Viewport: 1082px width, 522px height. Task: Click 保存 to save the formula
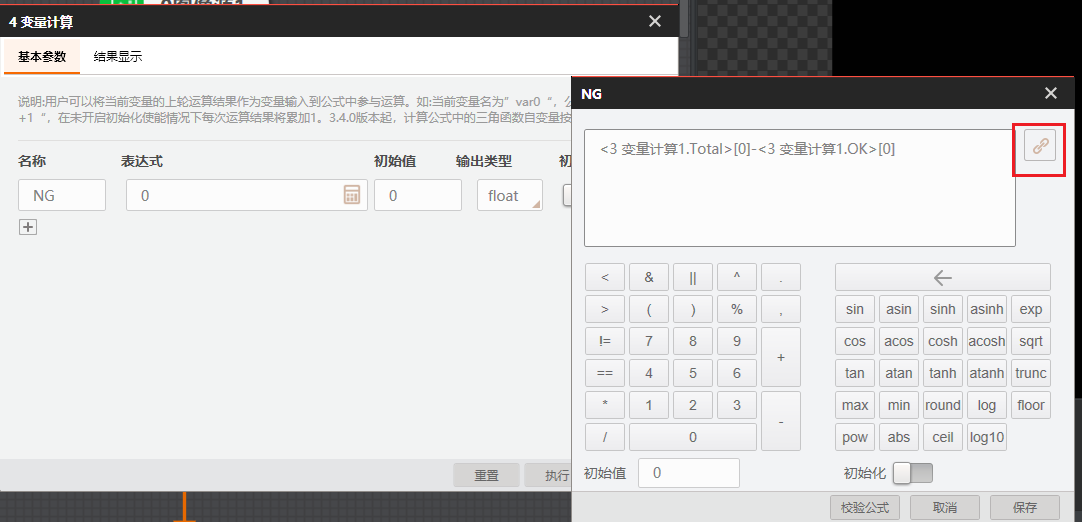(x=1024, y=507)
